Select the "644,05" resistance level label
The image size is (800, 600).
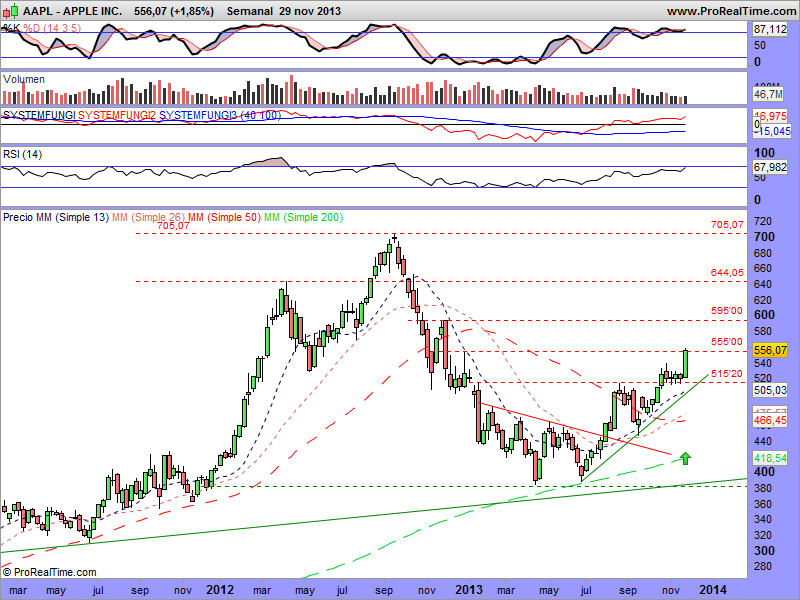tap(727, 273)
